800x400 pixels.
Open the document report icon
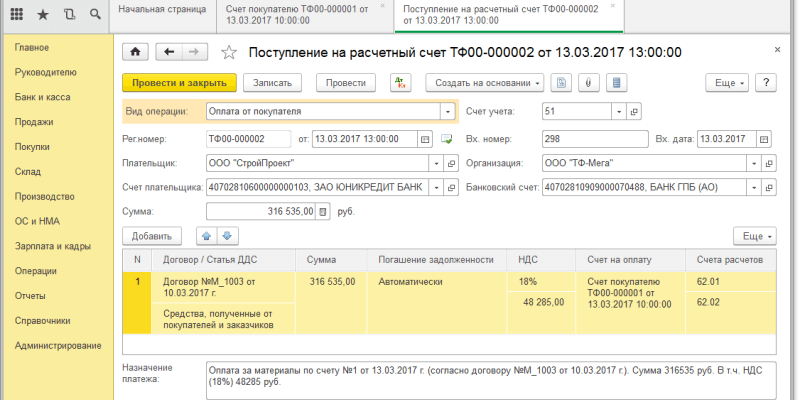(x=561, y=83)
